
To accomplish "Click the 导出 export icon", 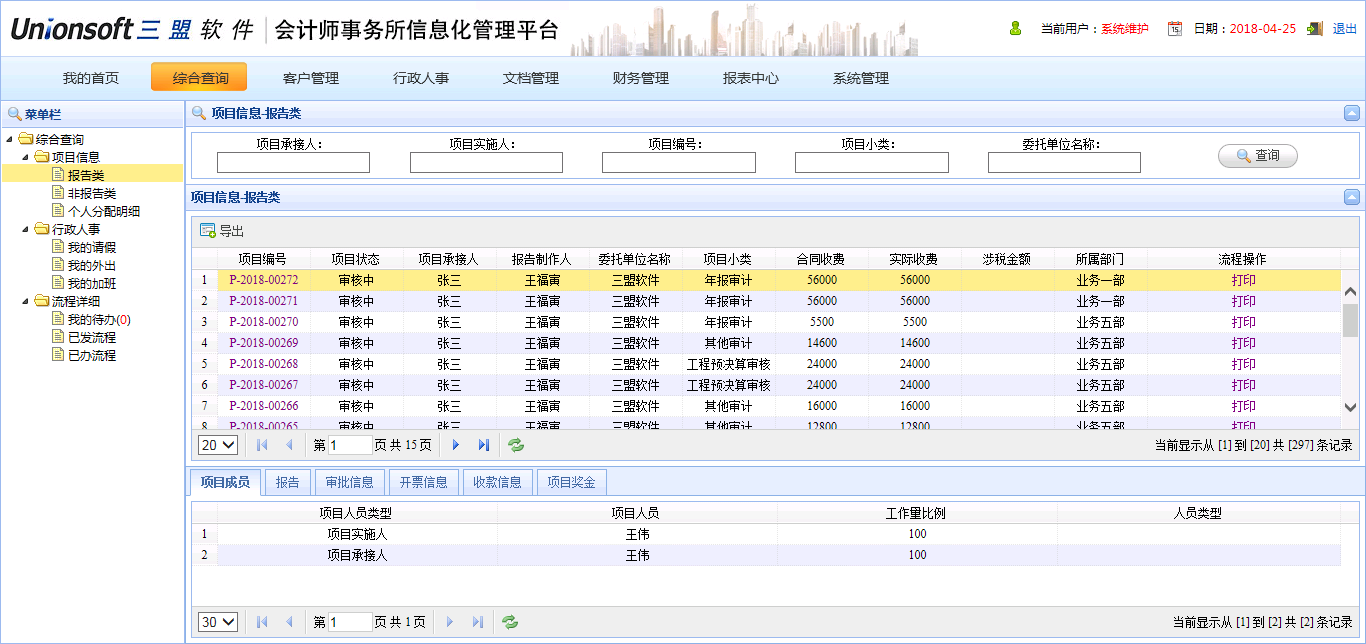I will pos(208,231).
